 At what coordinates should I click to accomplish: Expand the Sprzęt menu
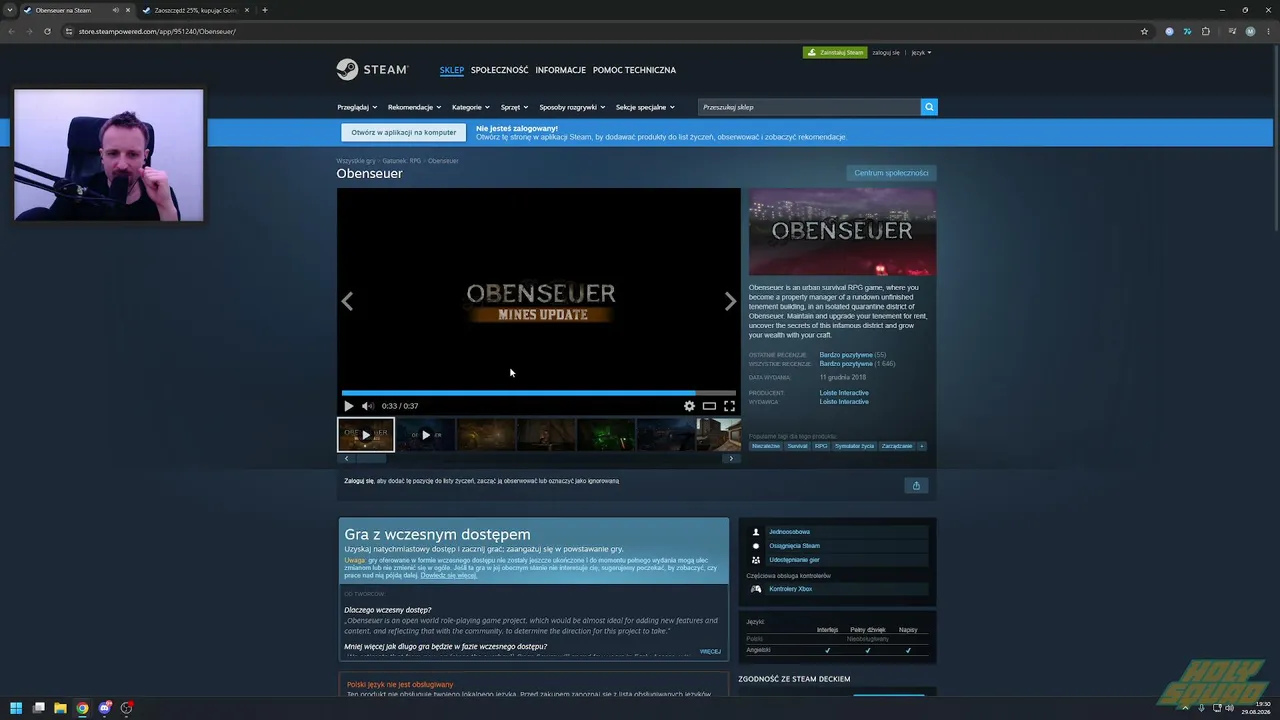(515, 107)
